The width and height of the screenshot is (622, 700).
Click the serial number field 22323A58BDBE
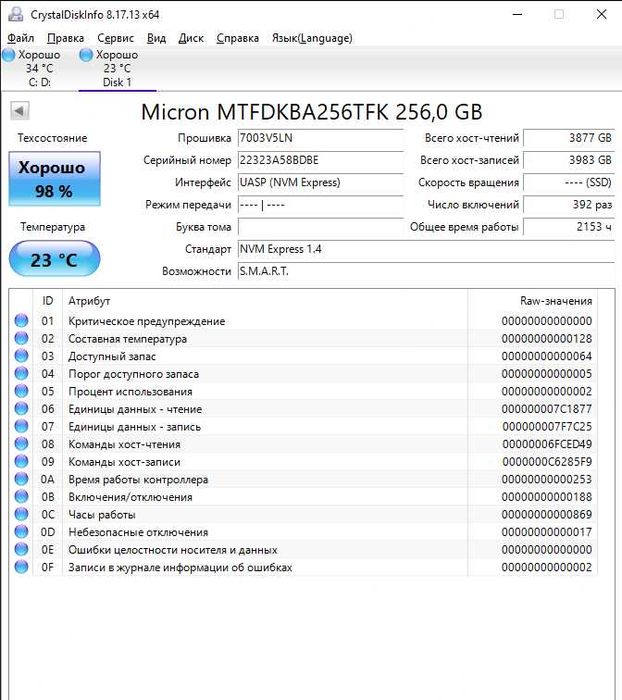tap(321, 160)
